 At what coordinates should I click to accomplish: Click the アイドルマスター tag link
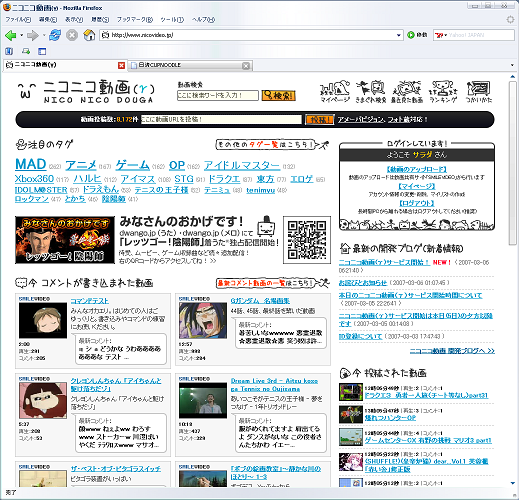(242, 165)
